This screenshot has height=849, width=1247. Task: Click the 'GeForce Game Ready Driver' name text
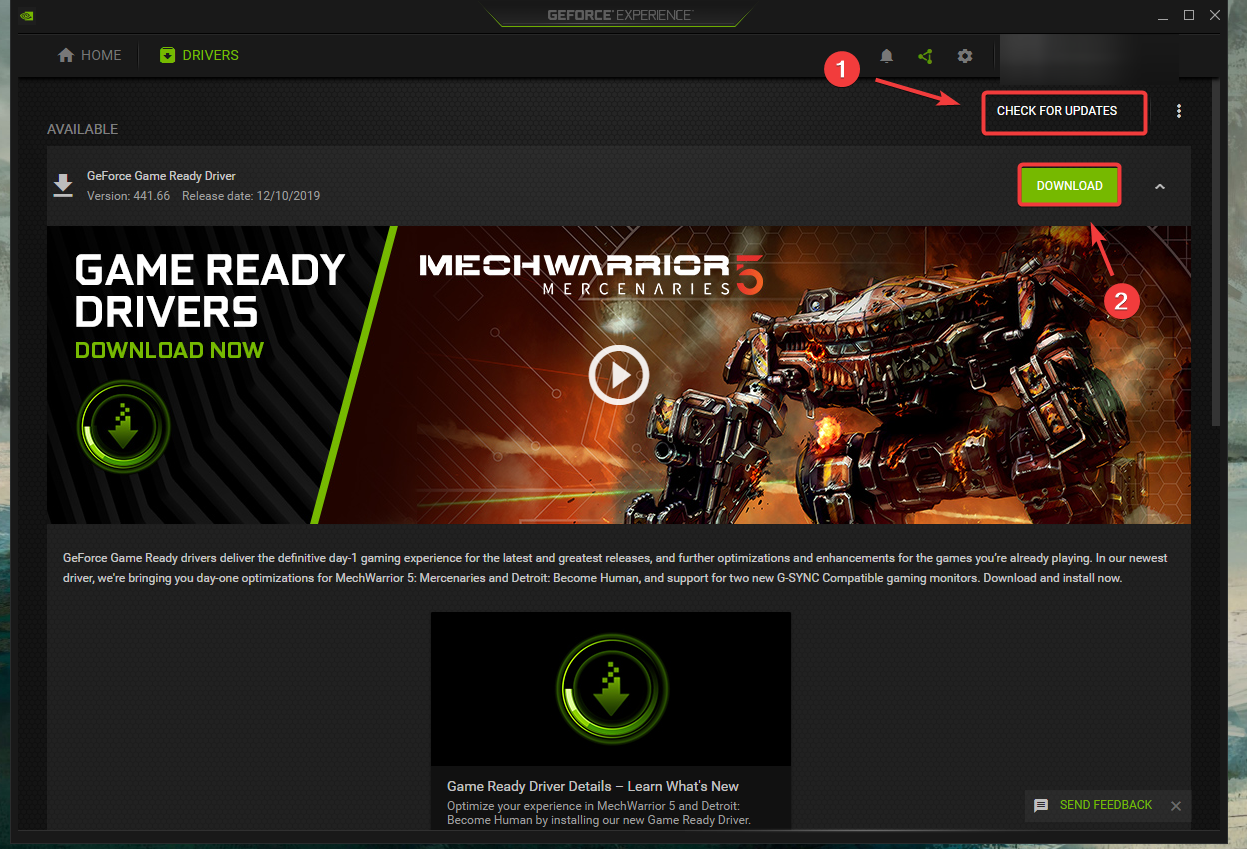pos(161,176)
